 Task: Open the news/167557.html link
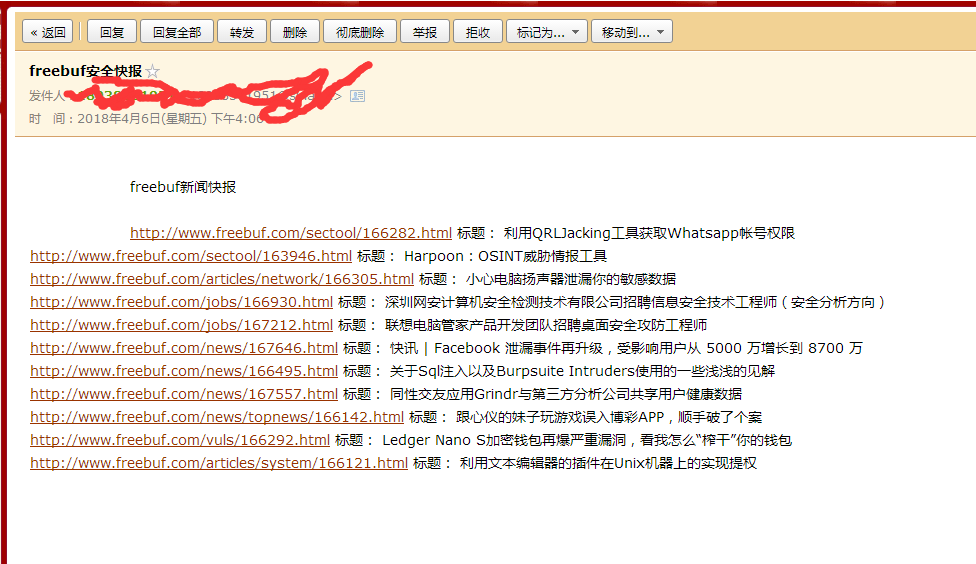click(x=184, y=394)
